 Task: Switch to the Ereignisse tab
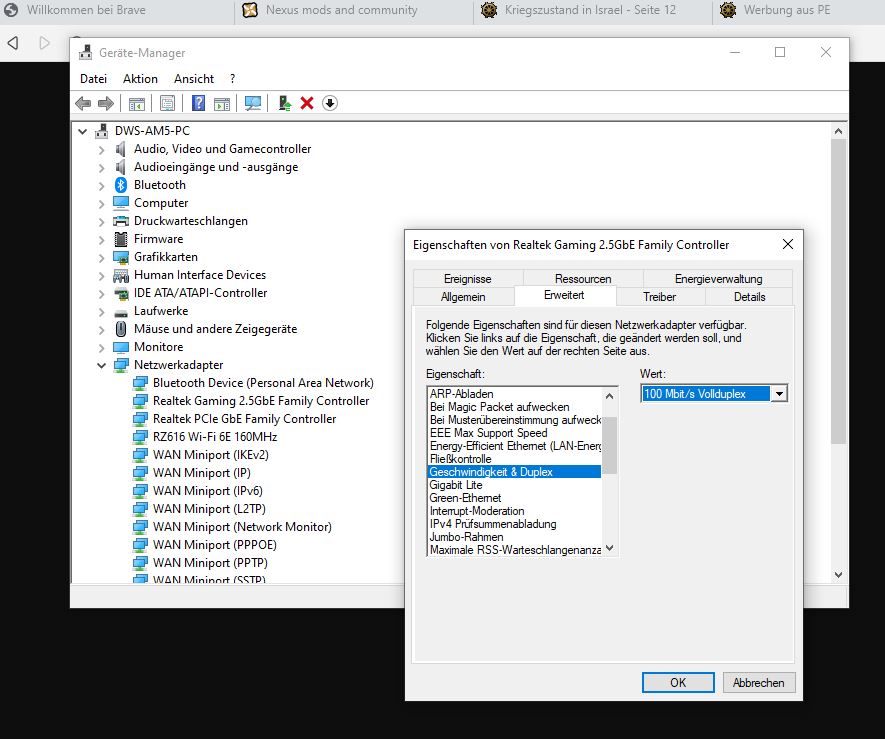pos(467,279)
